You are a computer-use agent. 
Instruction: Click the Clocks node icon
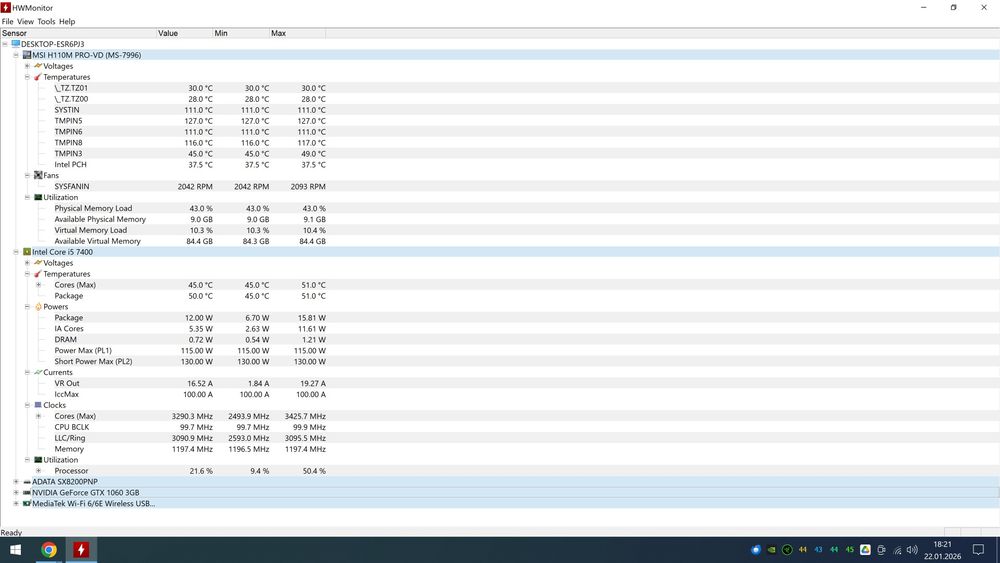click(38, 405)
